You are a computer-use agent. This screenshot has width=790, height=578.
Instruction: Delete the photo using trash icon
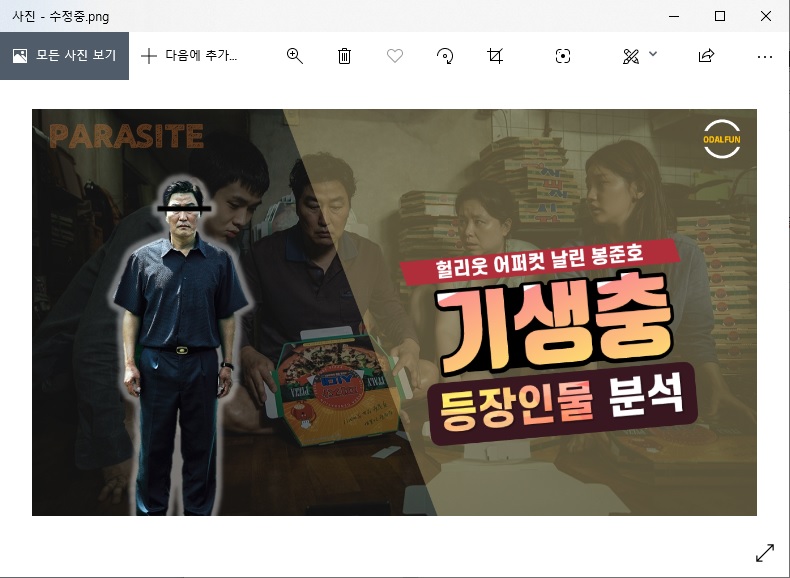[344, 56]
